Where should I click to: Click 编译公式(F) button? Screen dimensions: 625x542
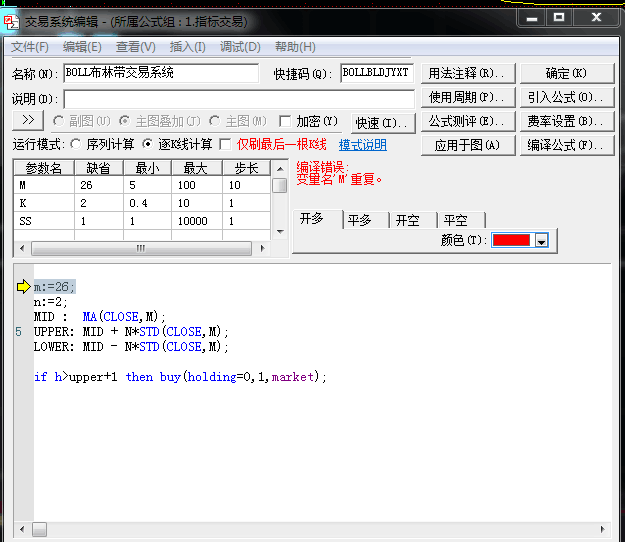pyautogui.click(x=567, y=145)
